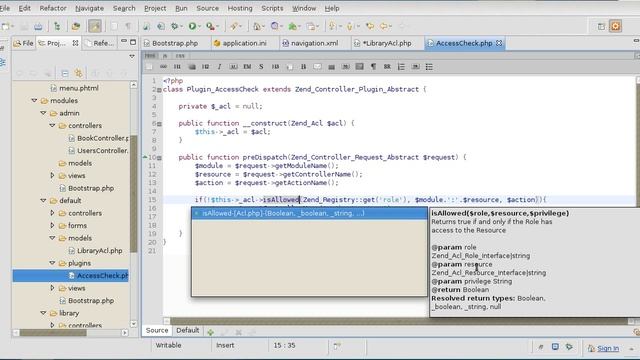Click the tree hierarchy icon in toolbar
The height and width of the screenshot is (360, 640).
[57, 26]
